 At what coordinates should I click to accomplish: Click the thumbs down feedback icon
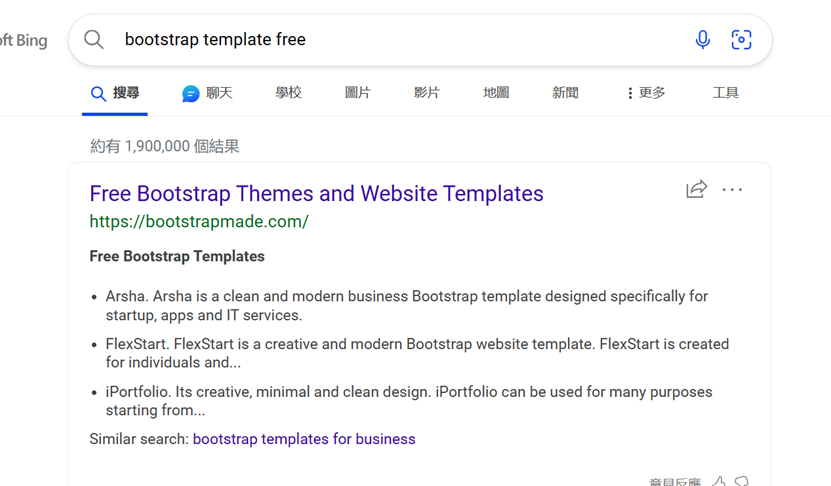(742, 481)
